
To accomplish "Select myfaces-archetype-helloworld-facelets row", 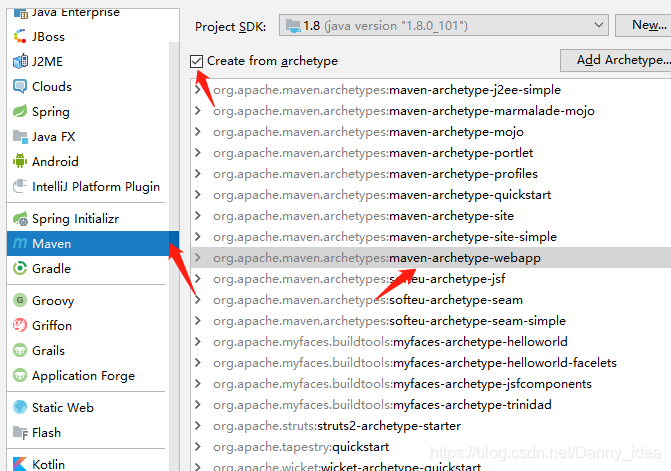I will tap(431, 362).
